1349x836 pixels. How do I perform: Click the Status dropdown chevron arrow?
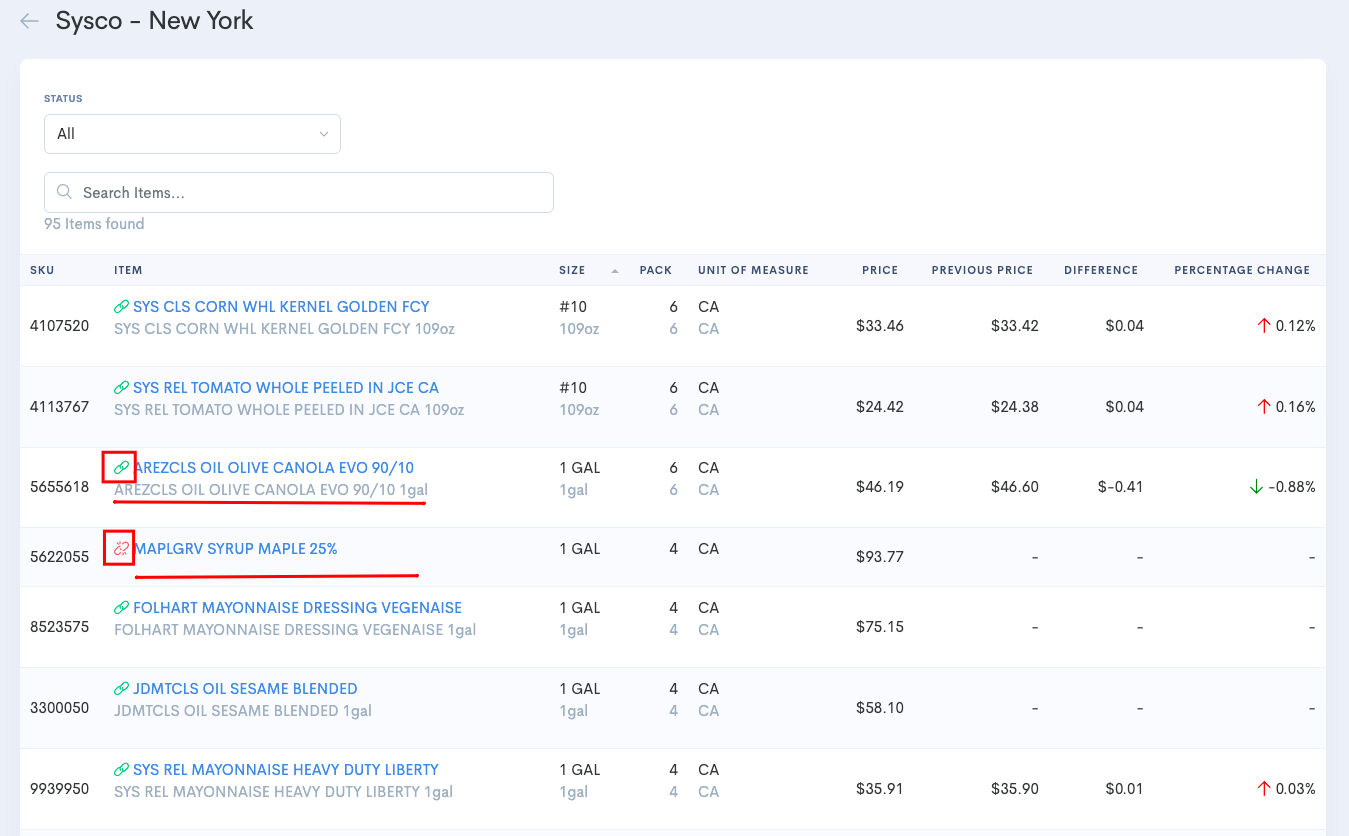(x=323, y=134)
